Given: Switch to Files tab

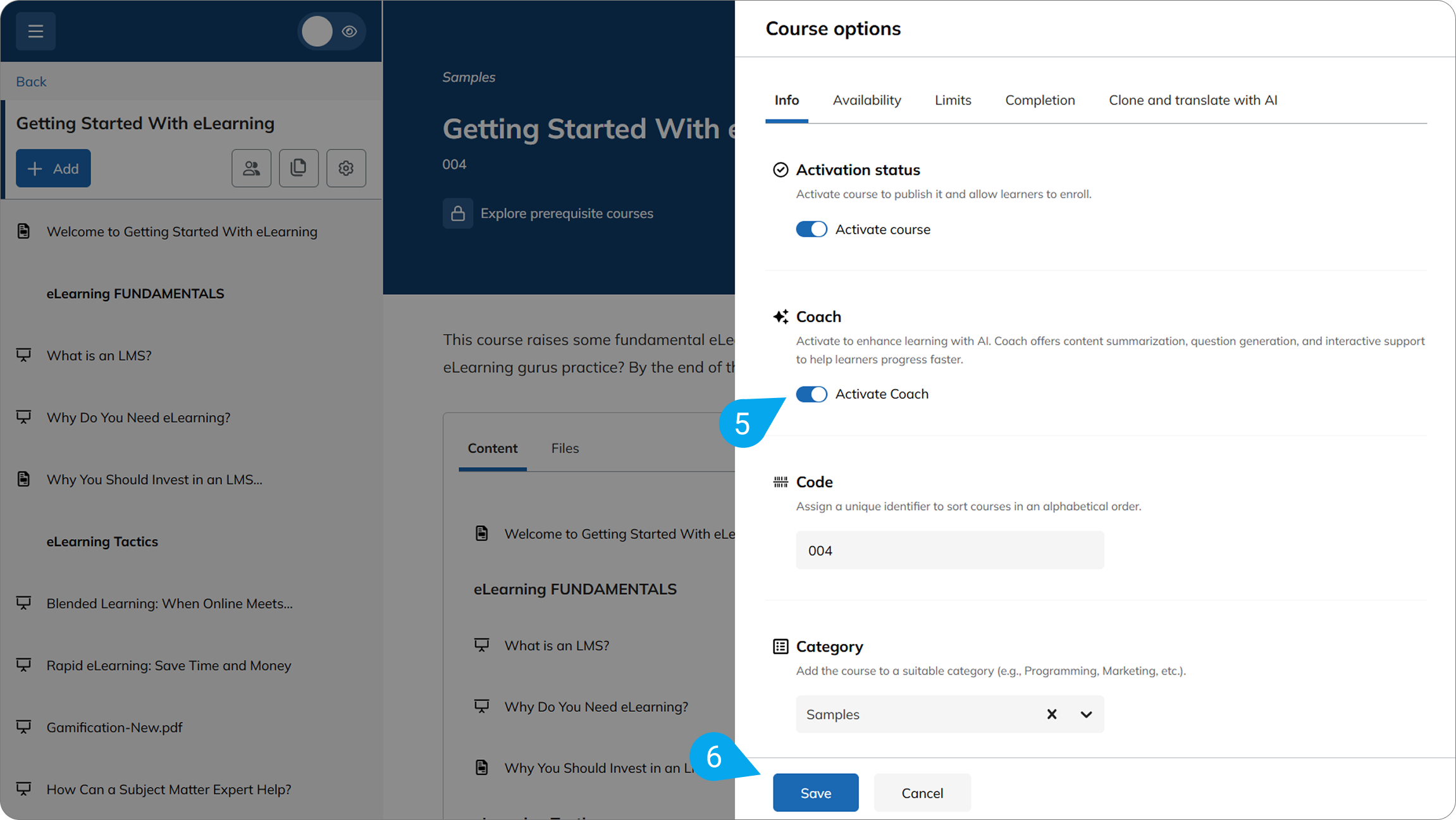Looking at the screenshot, I should coord(565,448).
